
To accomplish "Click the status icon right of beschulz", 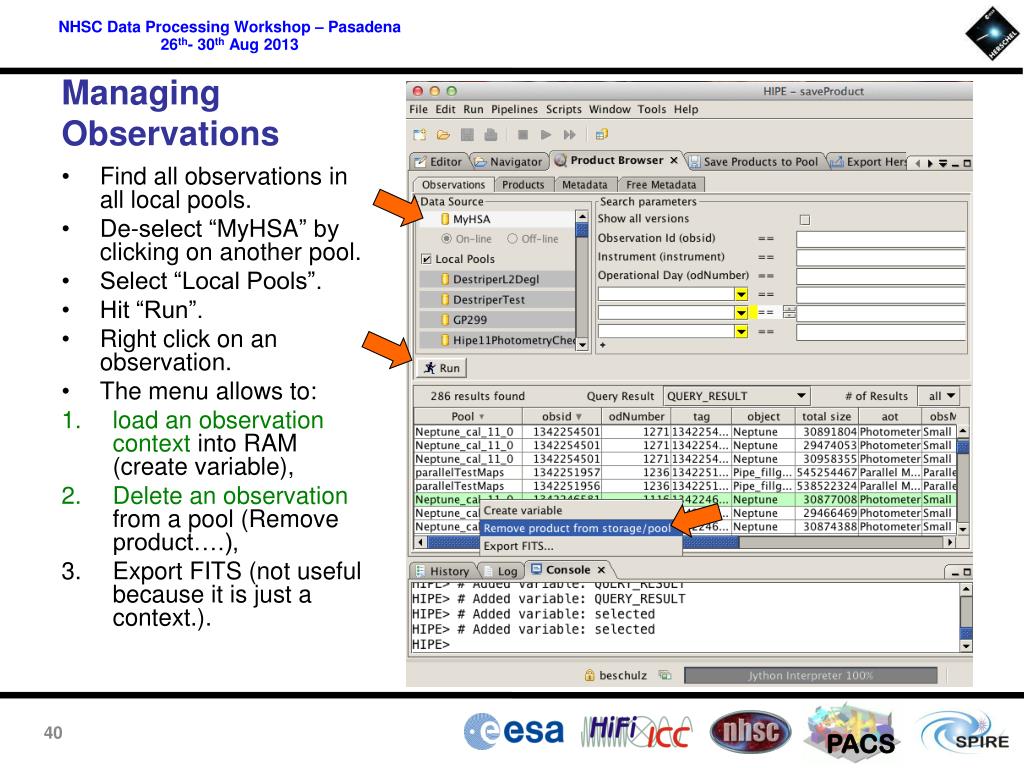I will pos(665,675).
